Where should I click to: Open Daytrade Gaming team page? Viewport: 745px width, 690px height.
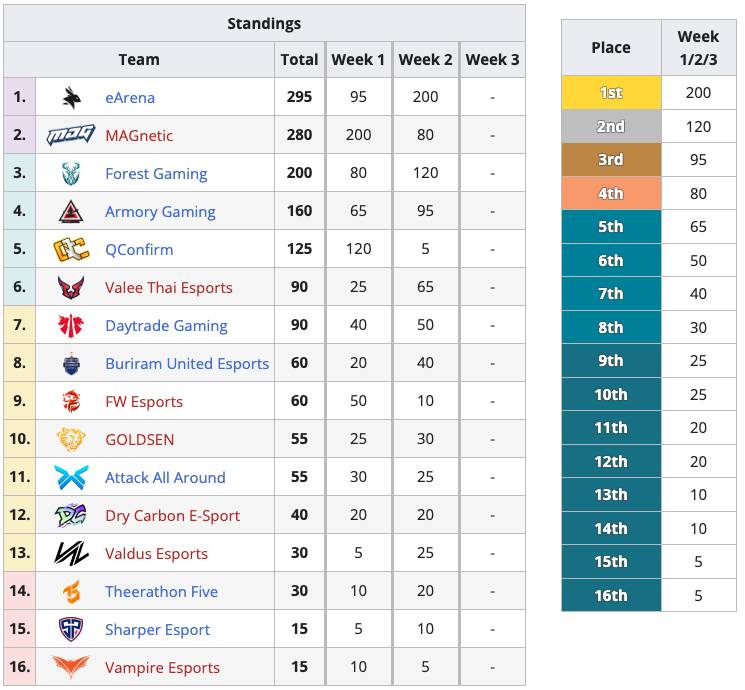pos(166,326)
